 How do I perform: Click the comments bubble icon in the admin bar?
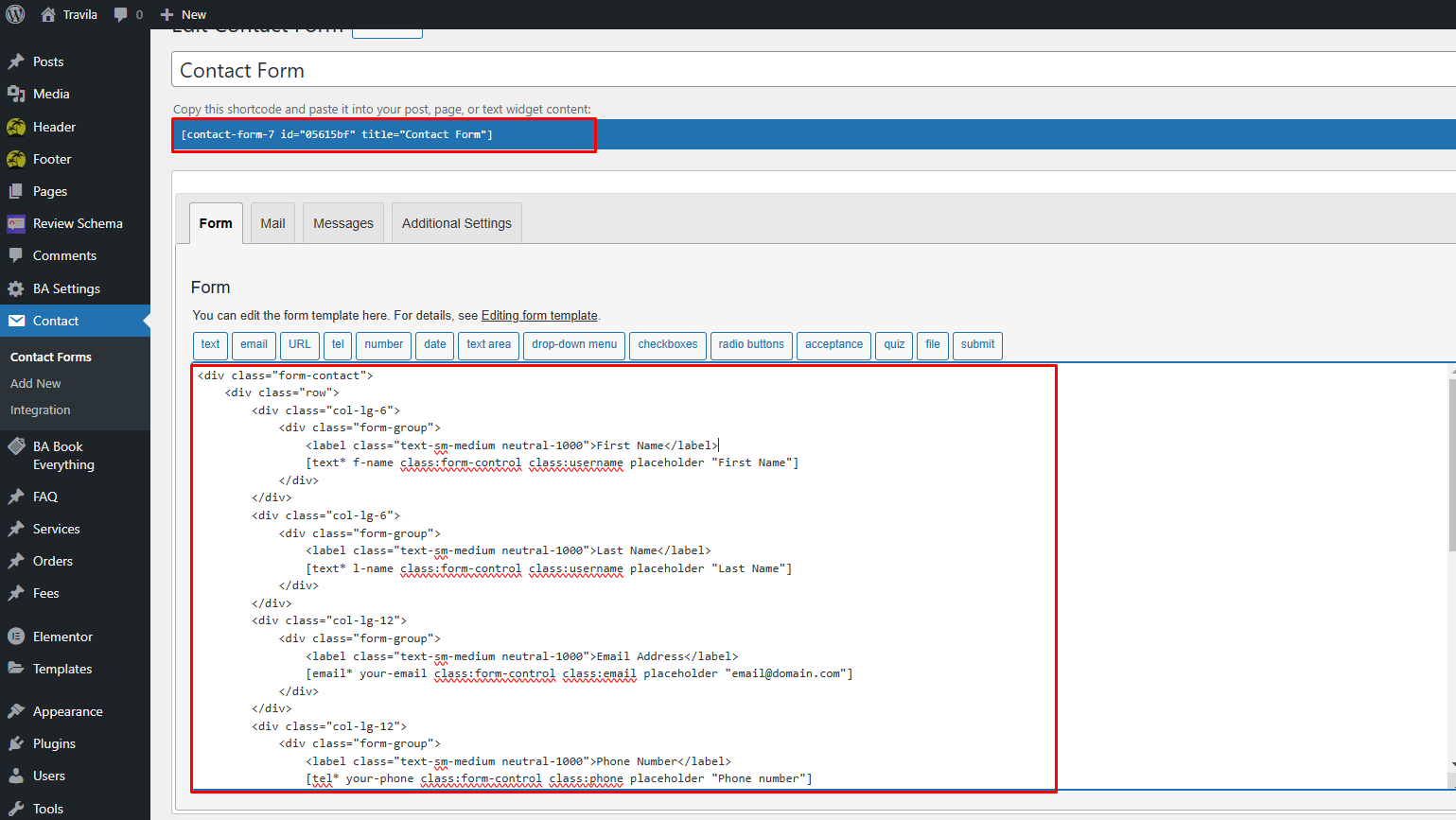click(121, 14)
